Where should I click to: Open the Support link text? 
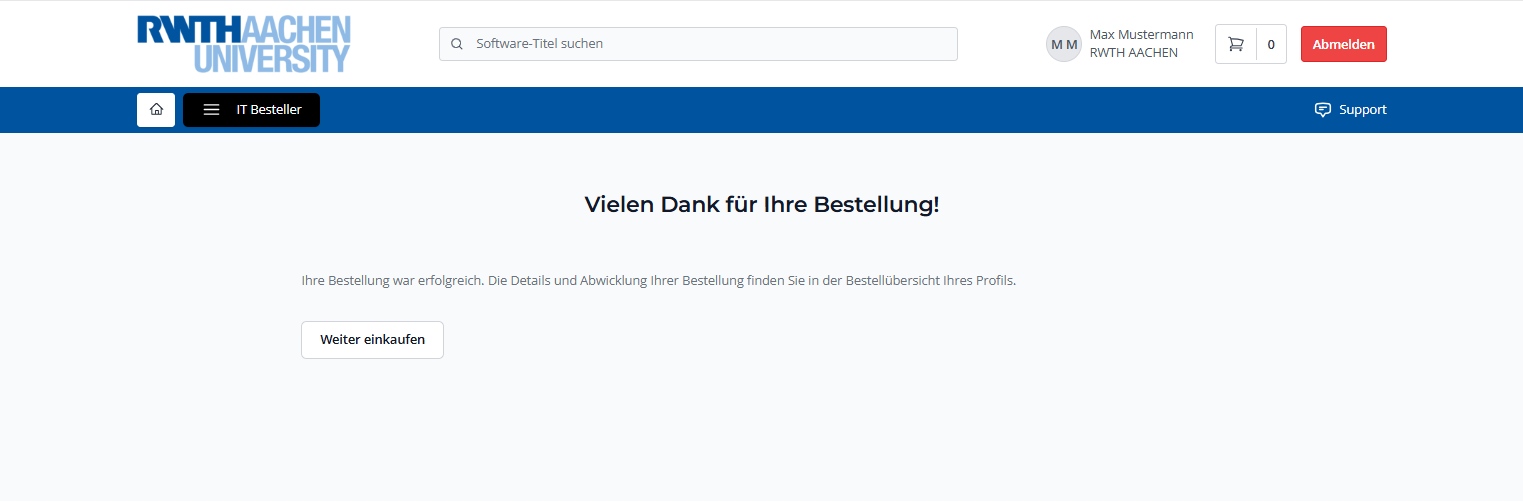point(1362,110)
